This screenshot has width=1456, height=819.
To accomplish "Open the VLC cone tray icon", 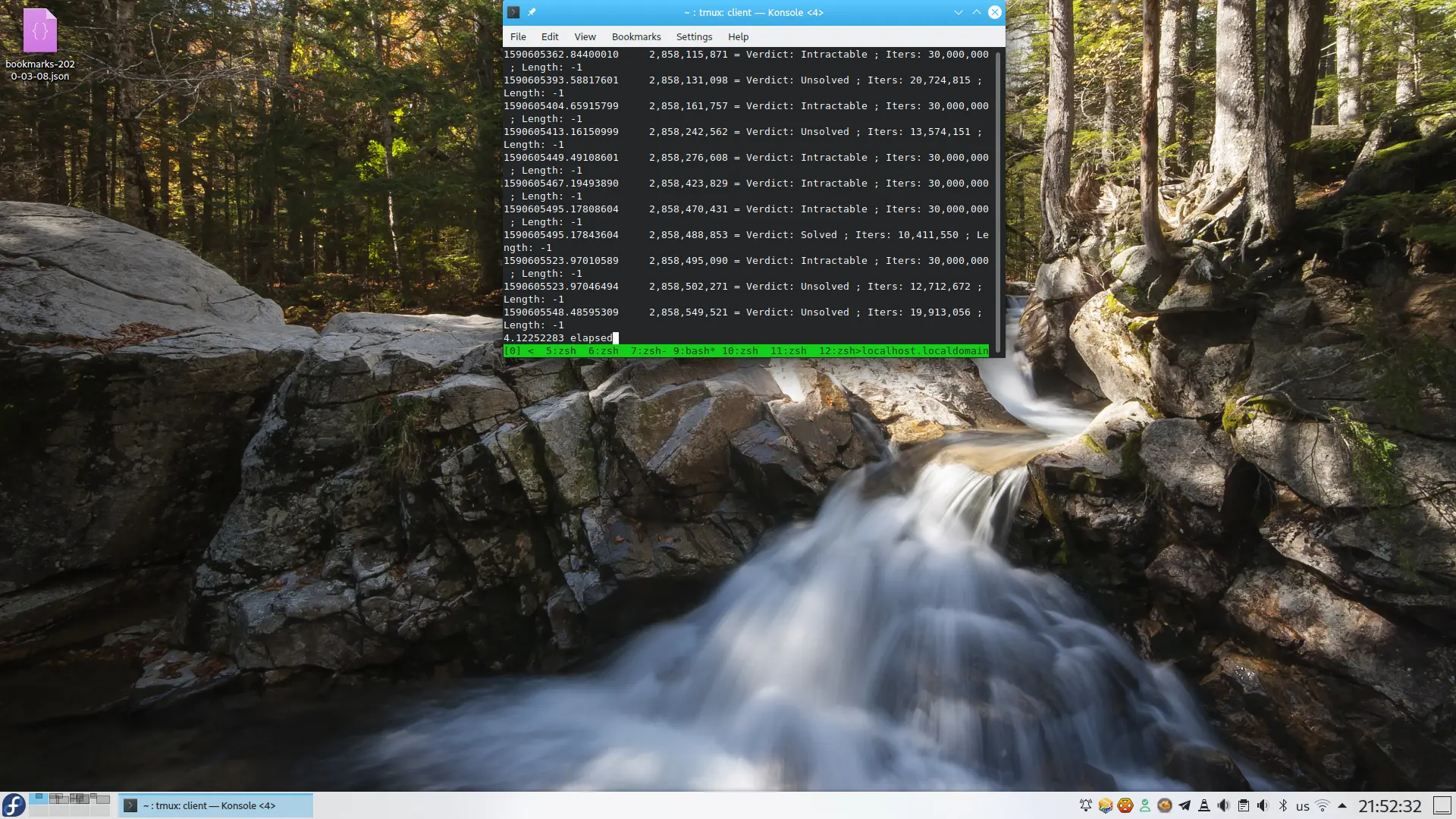I will (x=1204, y=805).
